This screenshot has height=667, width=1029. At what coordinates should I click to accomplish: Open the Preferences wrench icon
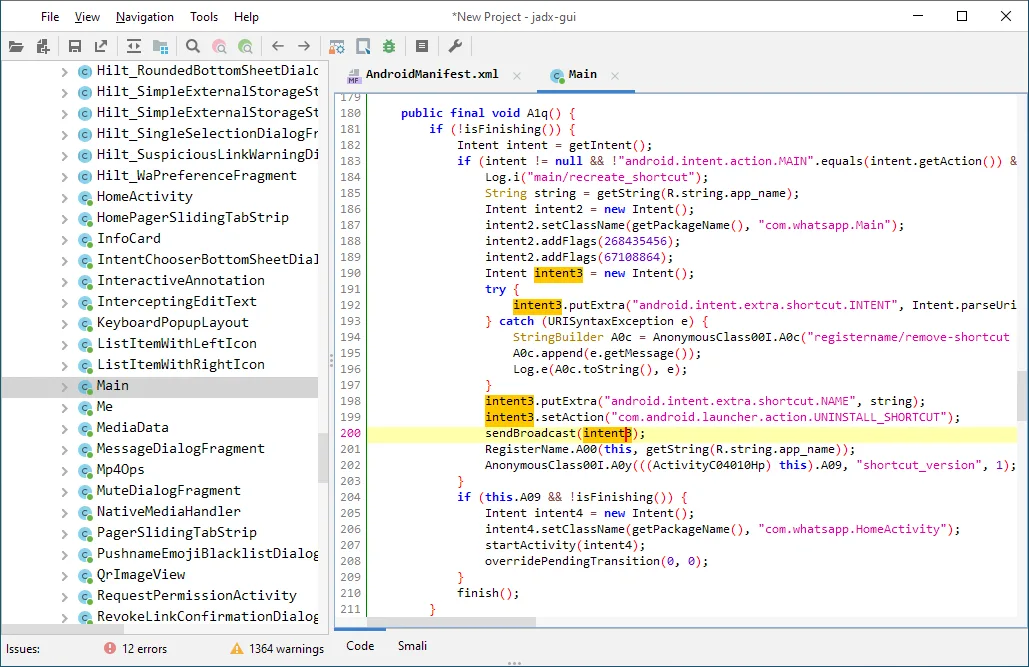[x=454, y=46]
